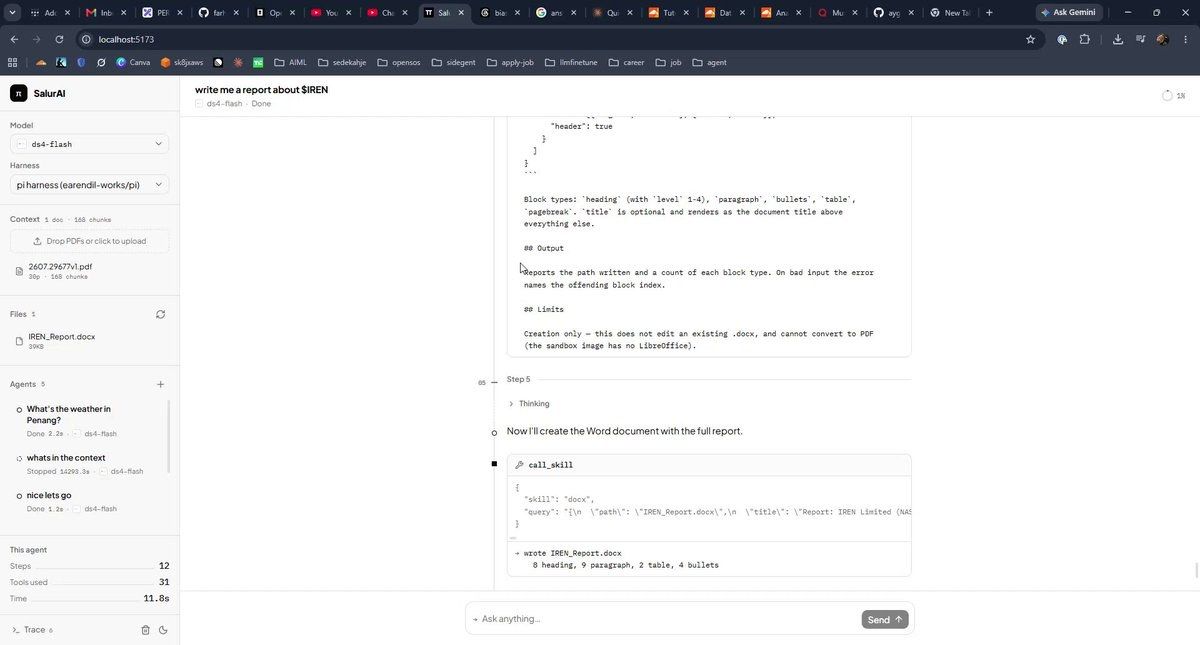
Task: Expand the Trace panel
Action: point(32,630)
